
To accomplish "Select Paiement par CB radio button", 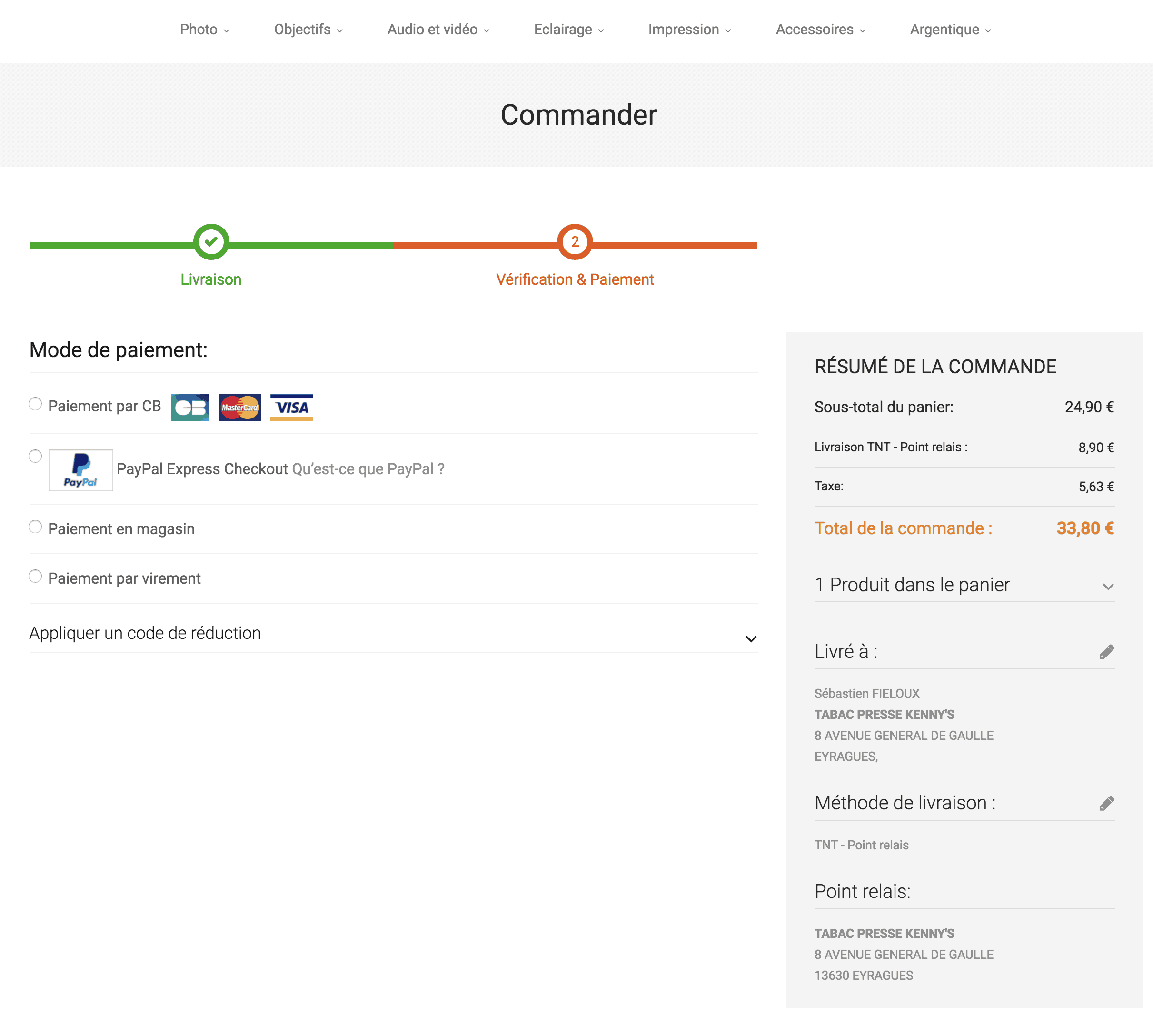I will (x=35, y=404).
